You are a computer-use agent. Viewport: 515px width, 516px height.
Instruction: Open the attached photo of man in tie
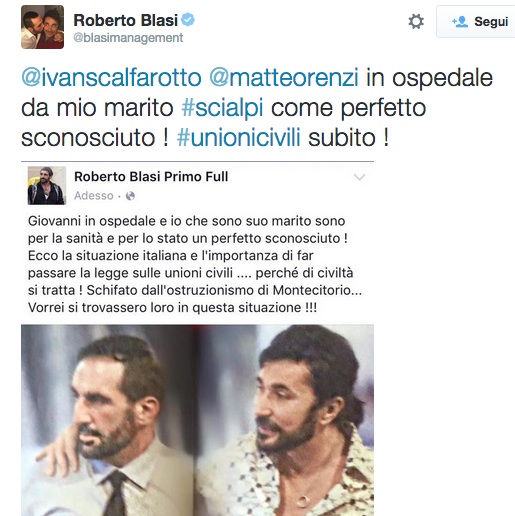click(x=108, y=420)
